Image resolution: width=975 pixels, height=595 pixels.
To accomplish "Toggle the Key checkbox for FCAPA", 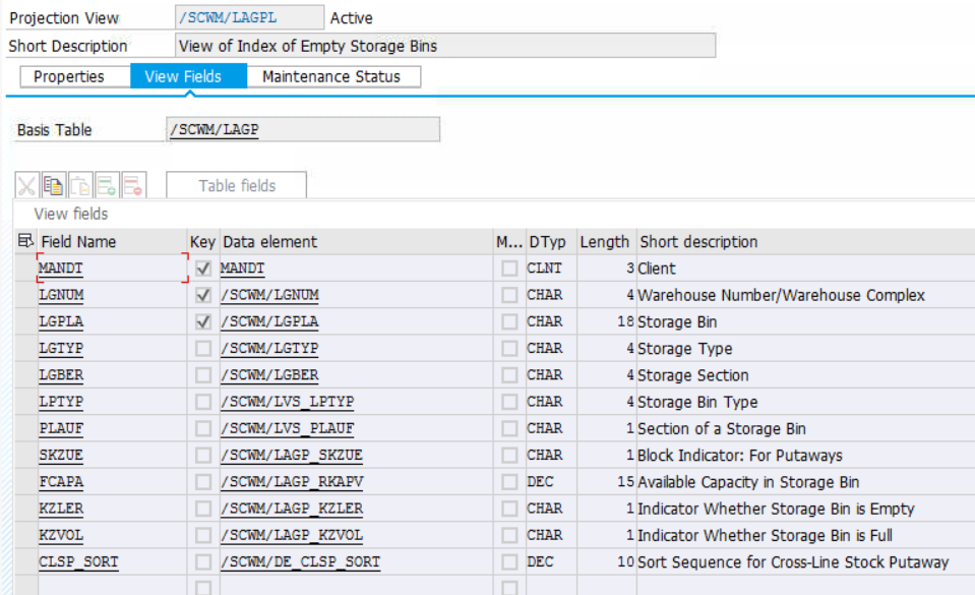I will point(203,482).
